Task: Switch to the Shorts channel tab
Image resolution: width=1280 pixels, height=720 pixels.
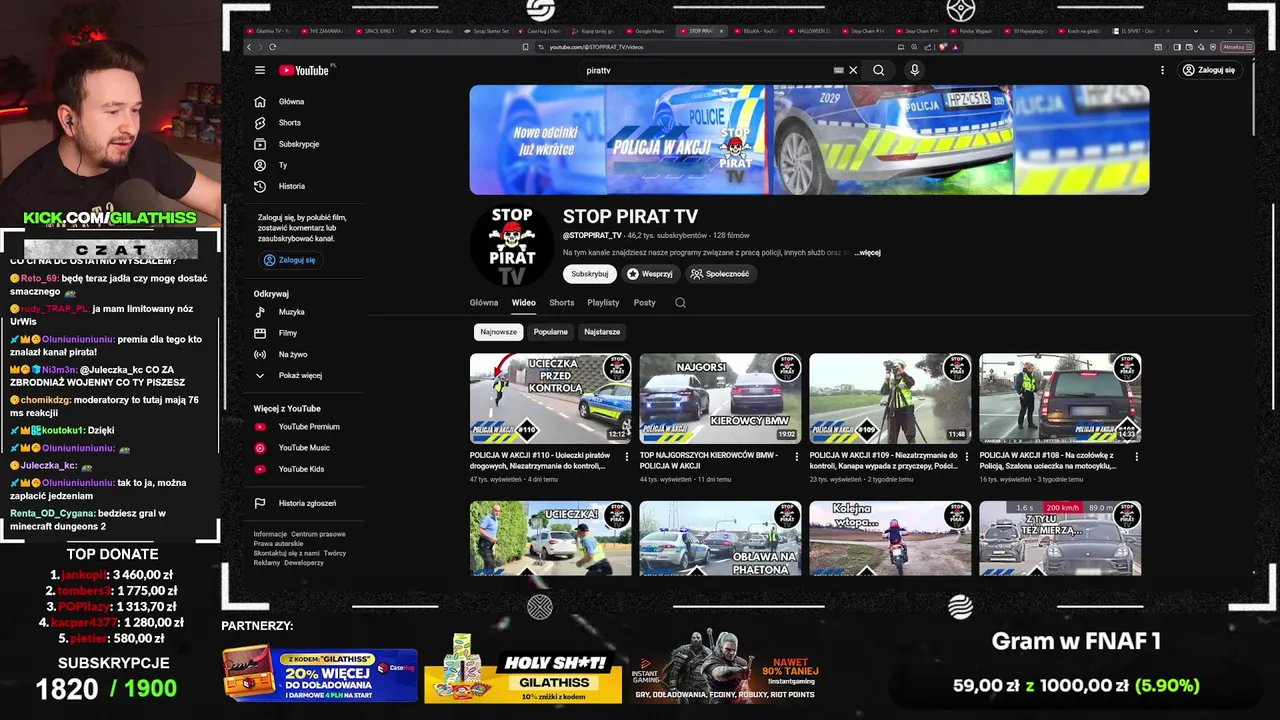Action: coord(562,302)
